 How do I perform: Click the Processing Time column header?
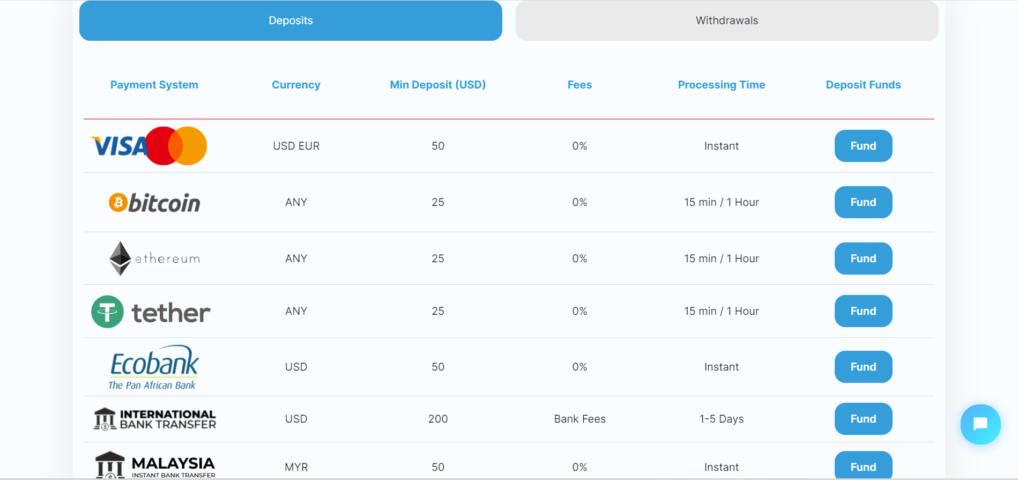click(x=721, y=85)
